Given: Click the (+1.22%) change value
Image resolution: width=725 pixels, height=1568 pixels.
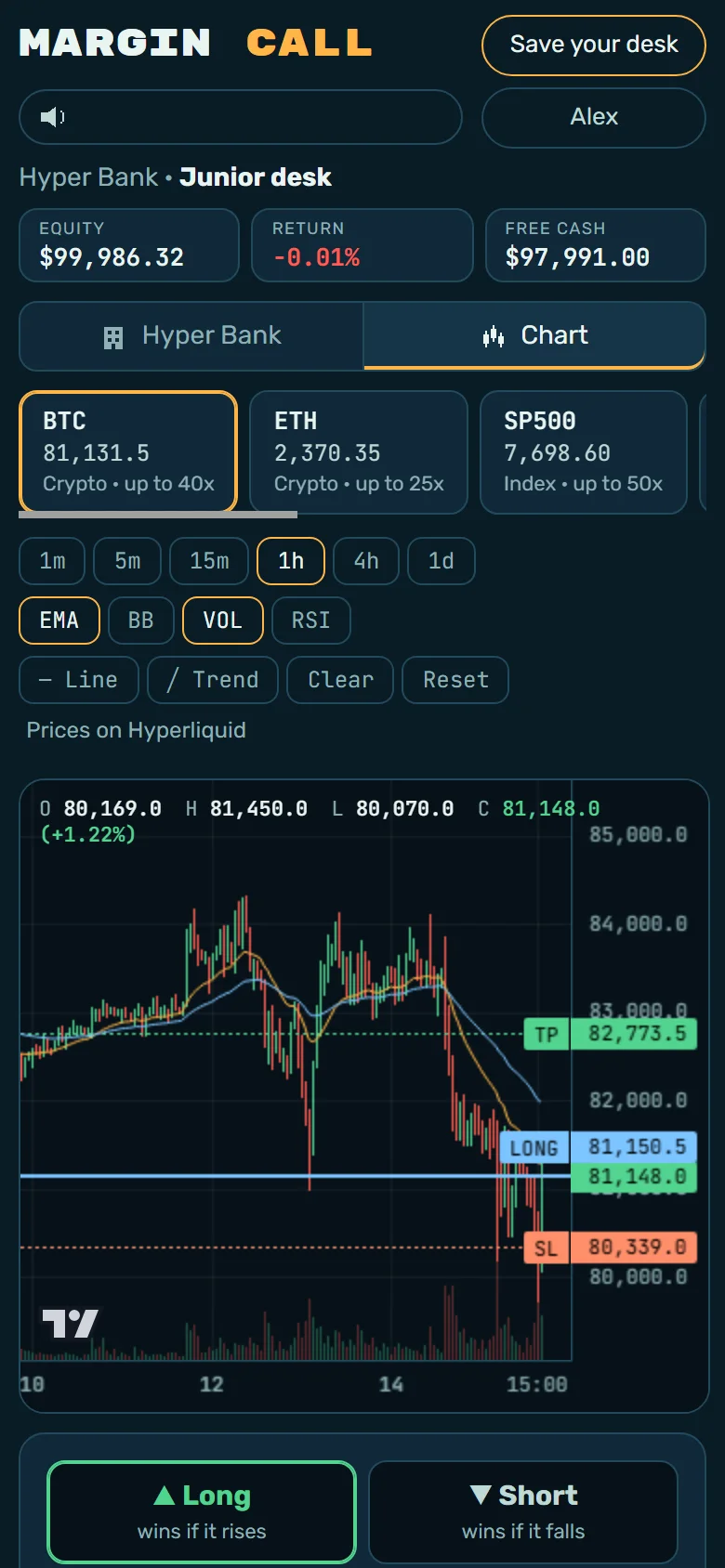Looking at the screenshot, I should click(88, 835).
